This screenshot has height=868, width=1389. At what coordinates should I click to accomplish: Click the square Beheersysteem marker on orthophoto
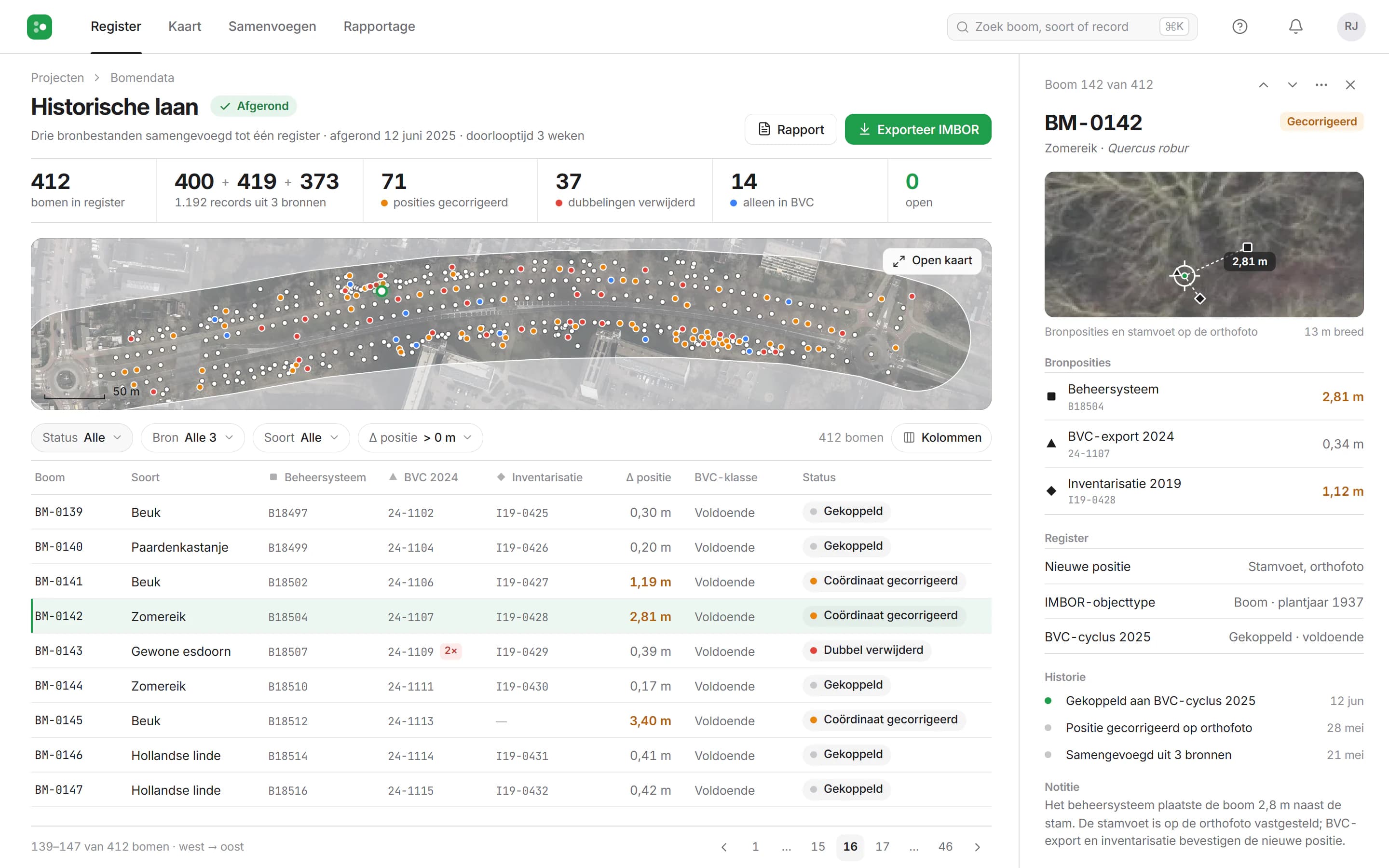click(1247, 247)
